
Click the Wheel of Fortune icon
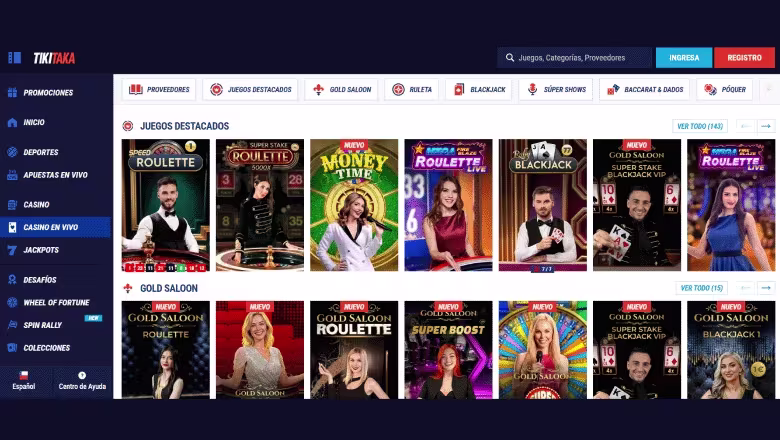(x=12, y=302)
